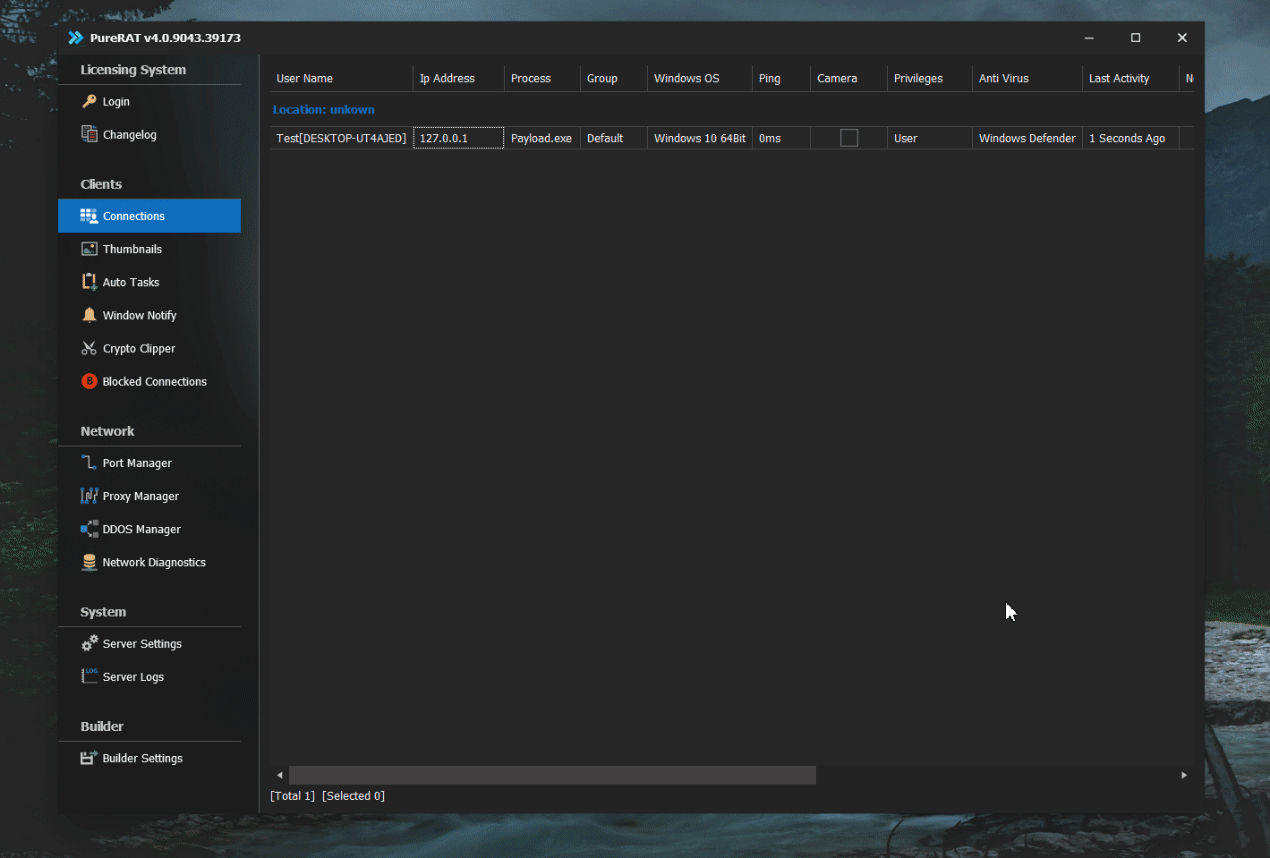Click the Network Diagnostics database icon
The height and width of the screenshot is (858, 1270).
(x=89, y=562)
